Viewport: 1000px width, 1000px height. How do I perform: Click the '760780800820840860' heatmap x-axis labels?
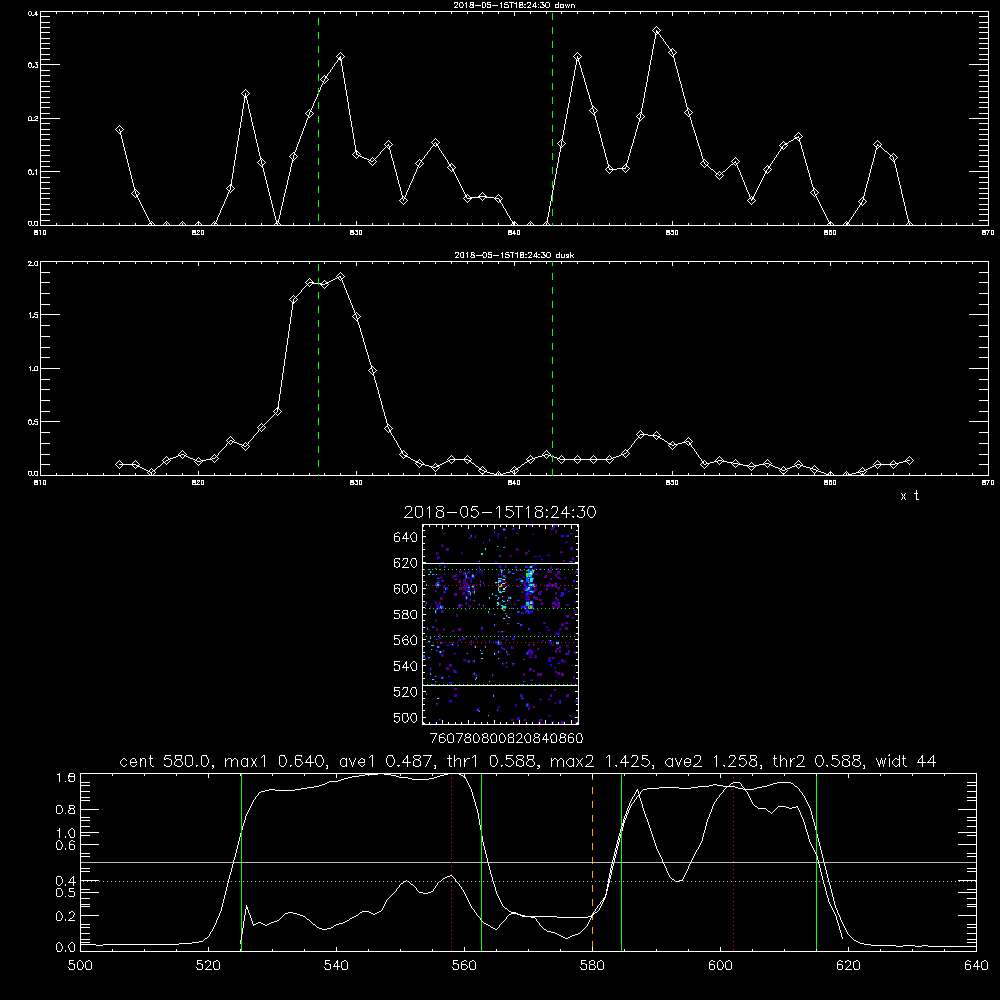[506, 739]
